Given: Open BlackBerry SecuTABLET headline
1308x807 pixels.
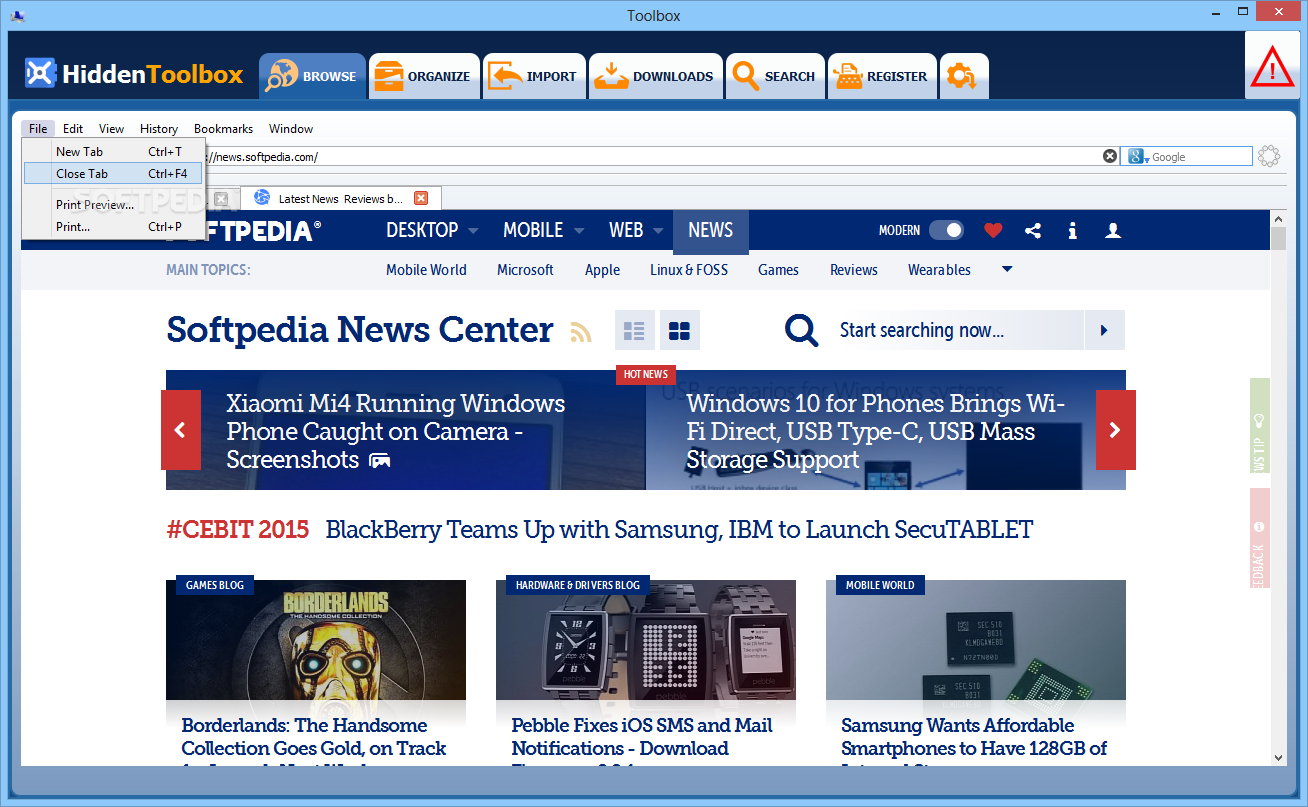Looking at the screenshot, I should tap(679, 529).
